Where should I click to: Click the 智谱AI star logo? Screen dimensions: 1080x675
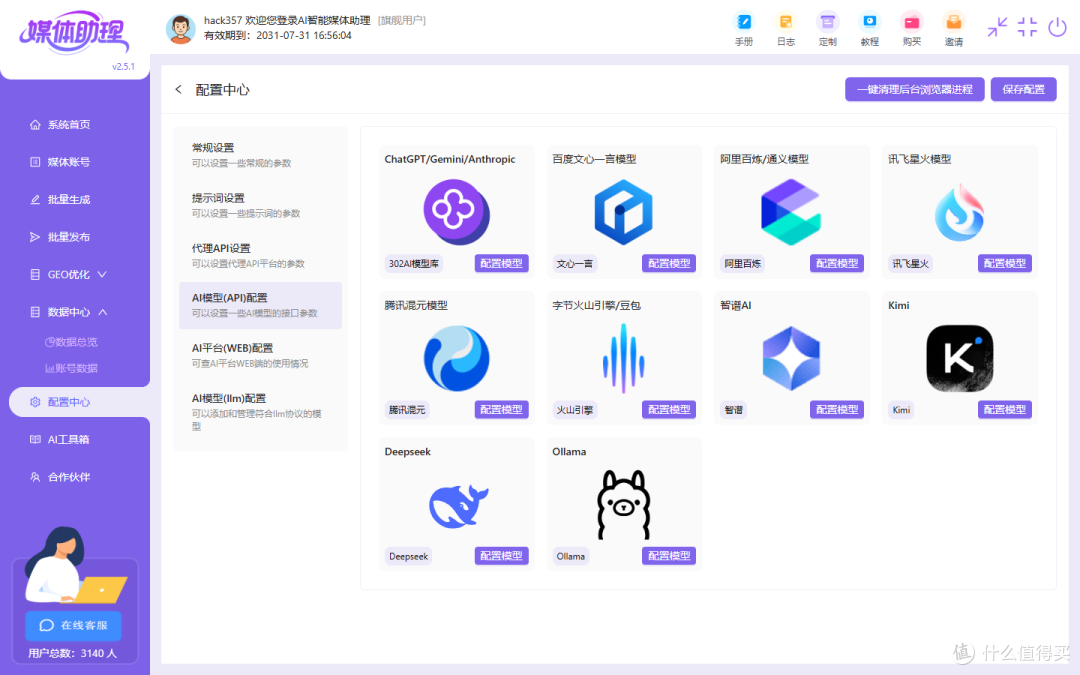[x=791, y=358]
